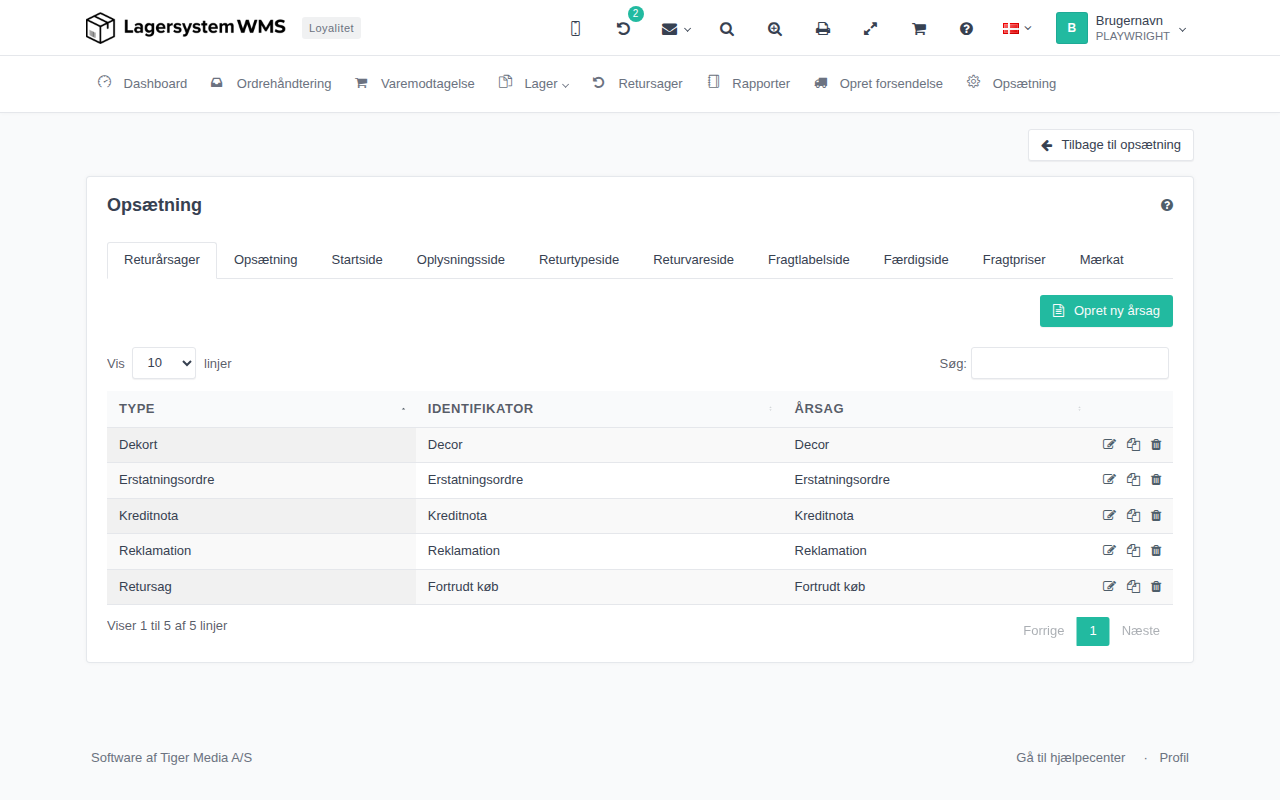1280x800 pixels.
Task: Open the envelope messages dropdown
Action: [x=676, y=29]
